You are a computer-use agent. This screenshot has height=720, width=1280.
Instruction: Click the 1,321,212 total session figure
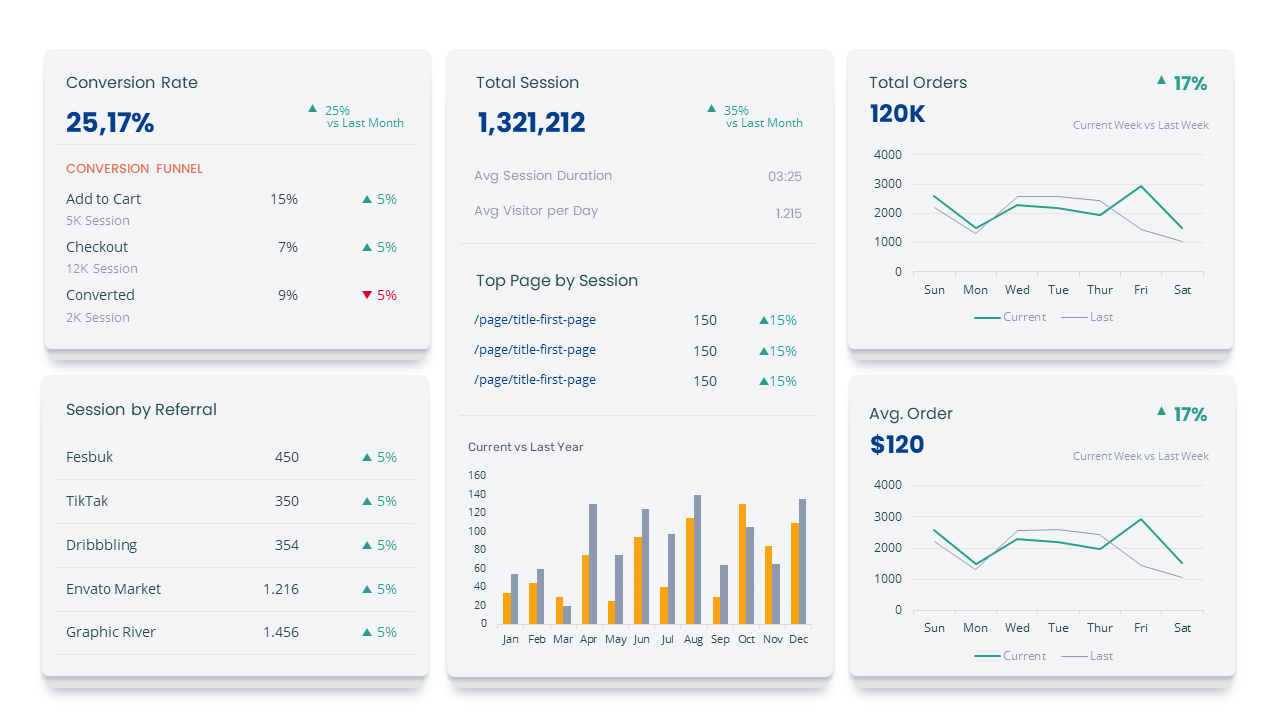coord(531,123)
